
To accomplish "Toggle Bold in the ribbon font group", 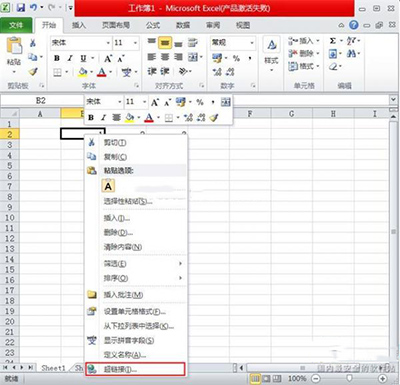I will tap(57, 58).
